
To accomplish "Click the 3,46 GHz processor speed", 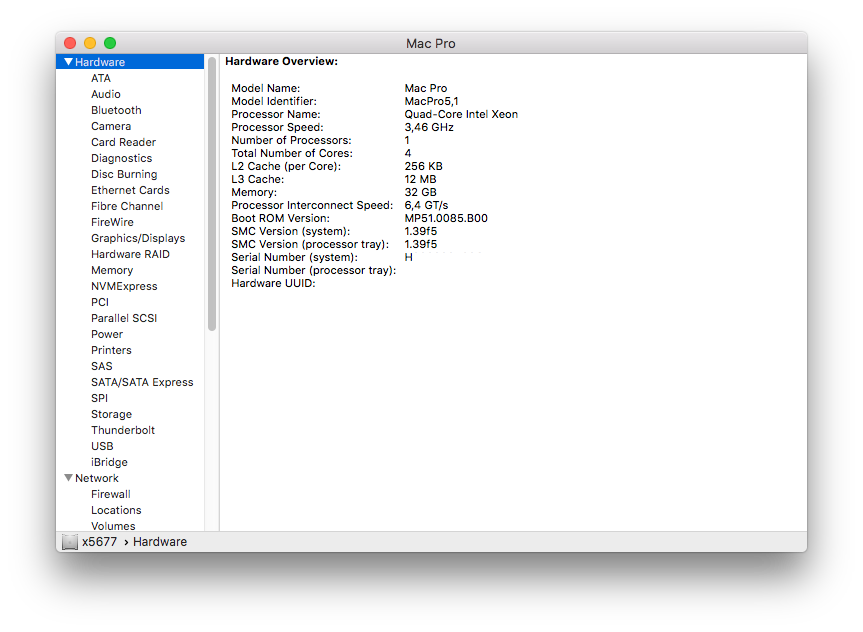I will 429,127.
